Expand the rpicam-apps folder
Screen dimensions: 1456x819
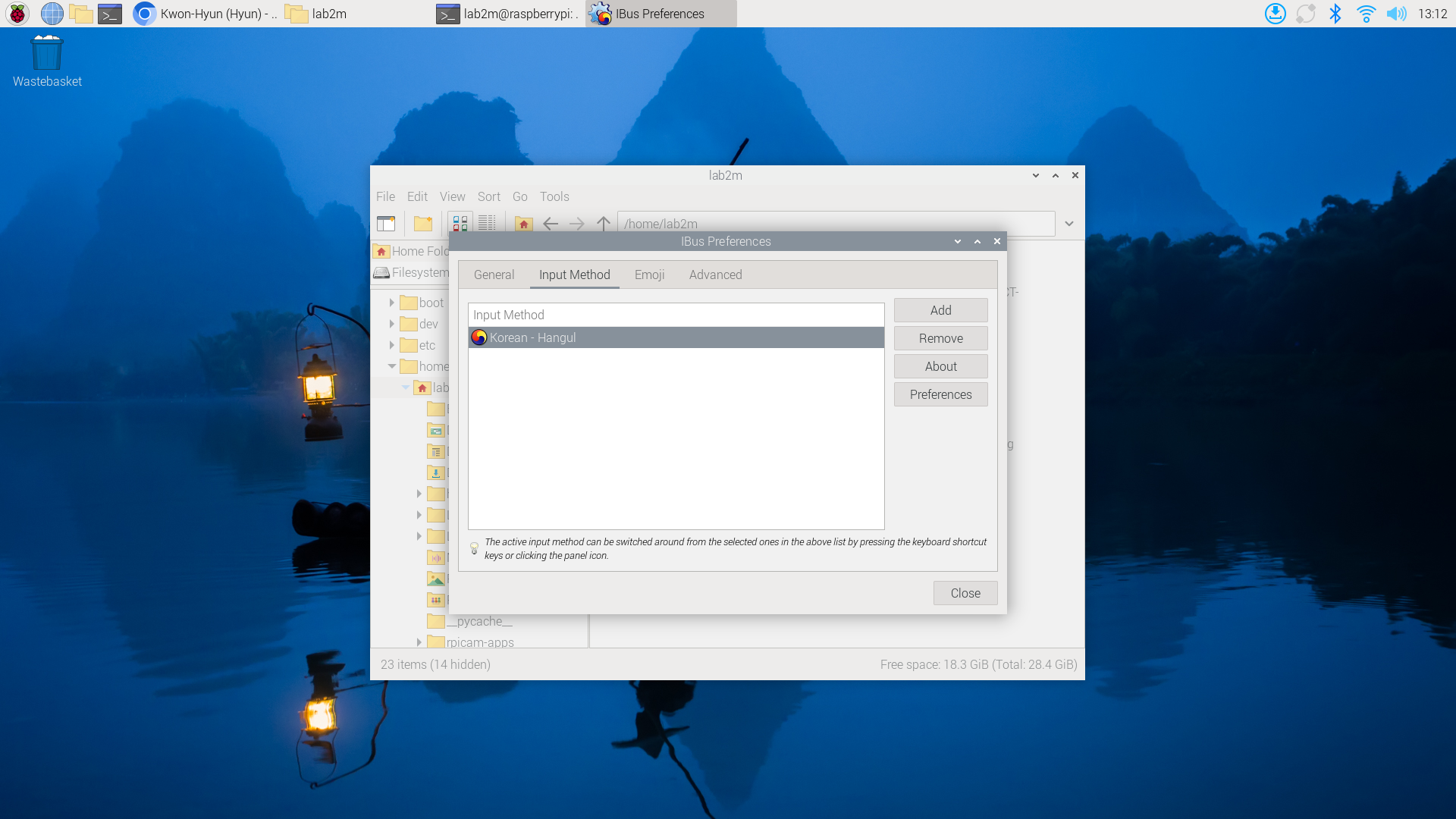[419, 642]
